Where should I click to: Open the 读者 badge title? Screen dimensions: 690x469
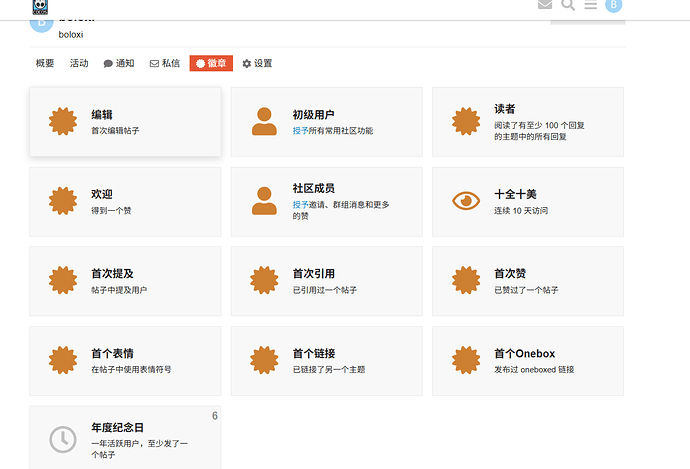[x=505, y=109]
